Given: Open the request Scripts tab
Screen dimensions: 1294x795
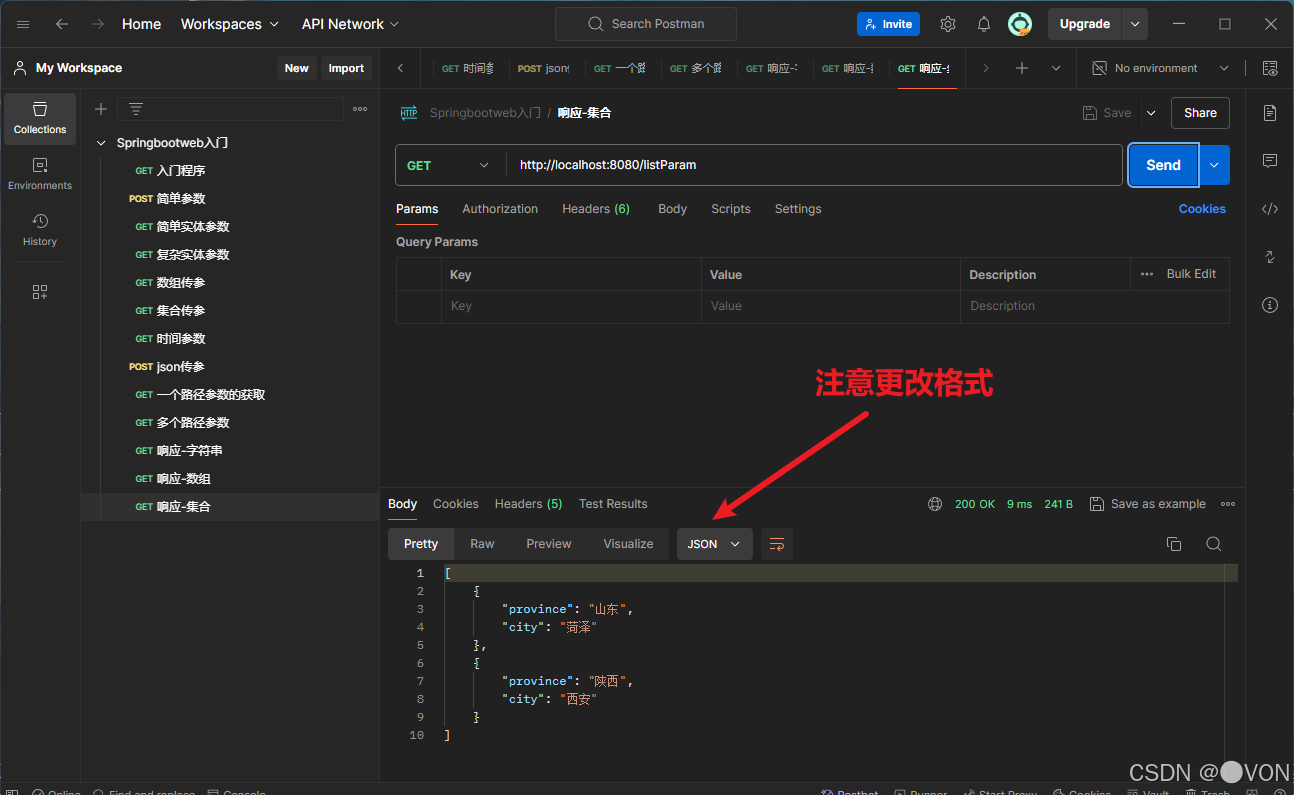Looking at the screenshot, I should coord(731,209).
